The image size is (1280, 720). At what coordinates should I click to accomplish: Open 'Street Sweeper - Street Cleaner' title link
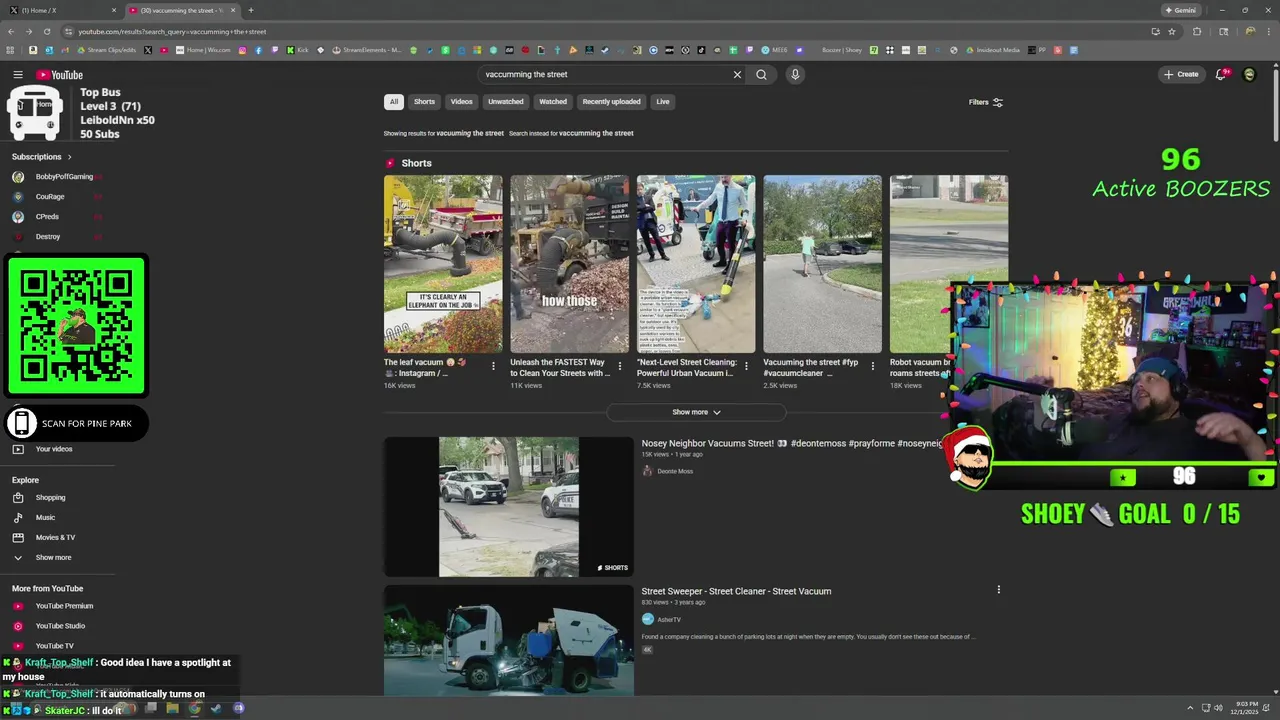tap(736, 591)
